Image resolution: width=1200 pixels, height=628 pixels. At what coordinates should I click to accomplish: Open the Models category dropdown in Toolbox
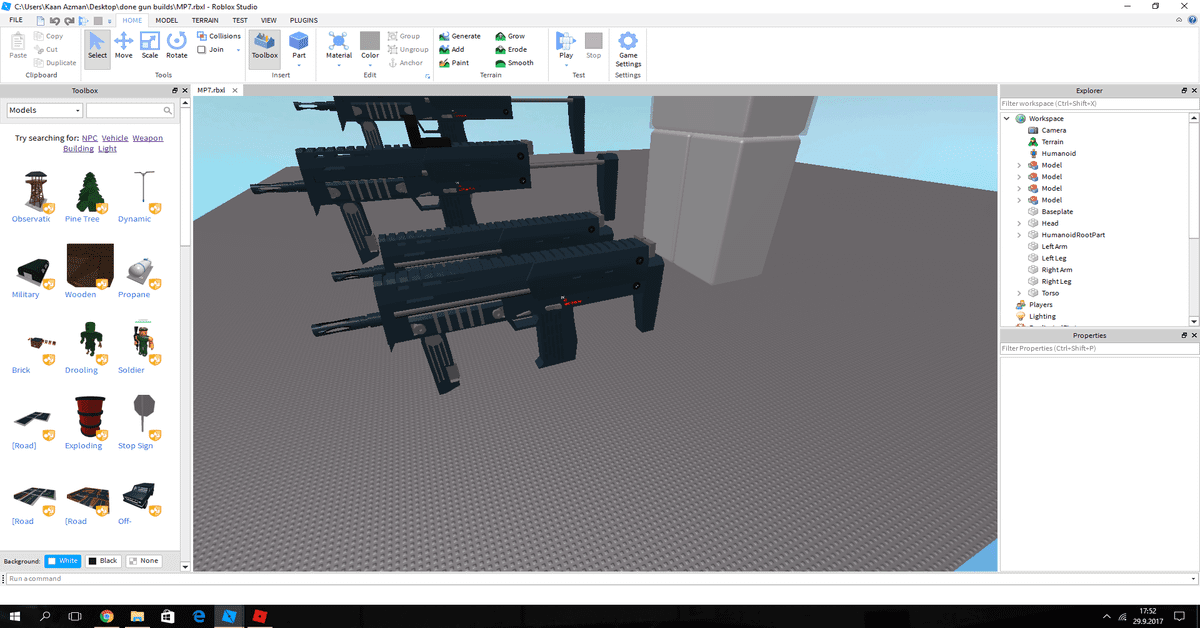pyautogui.click(x=44, y=110)
